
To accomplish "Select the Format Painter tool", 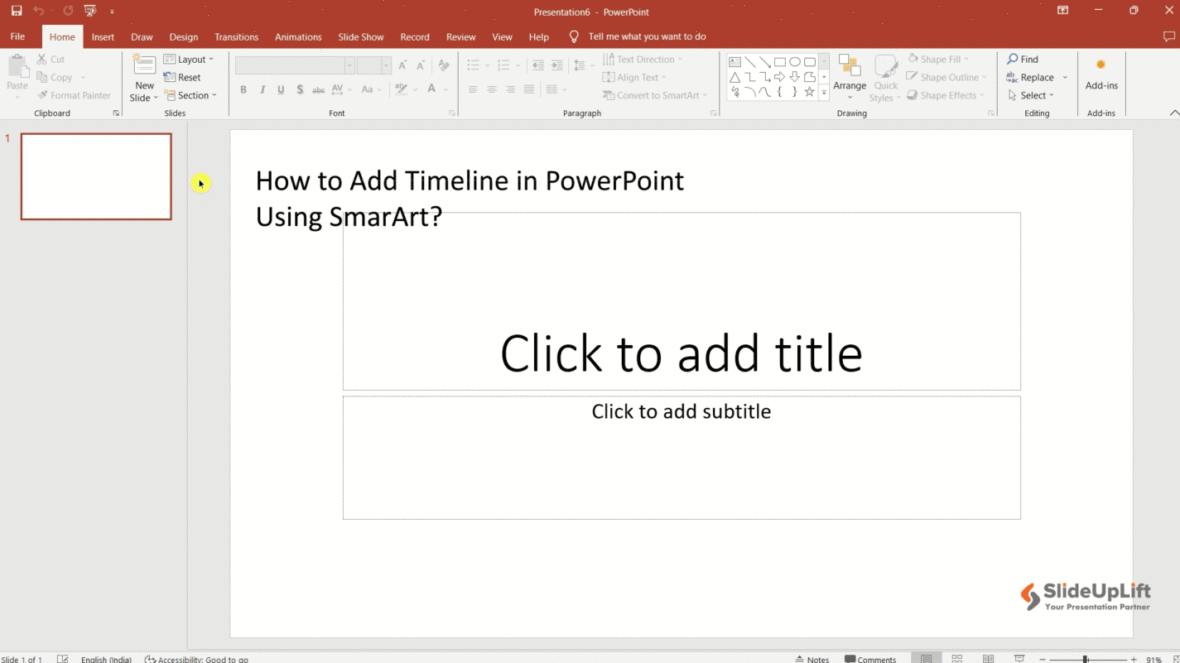I will coord(74,95).
